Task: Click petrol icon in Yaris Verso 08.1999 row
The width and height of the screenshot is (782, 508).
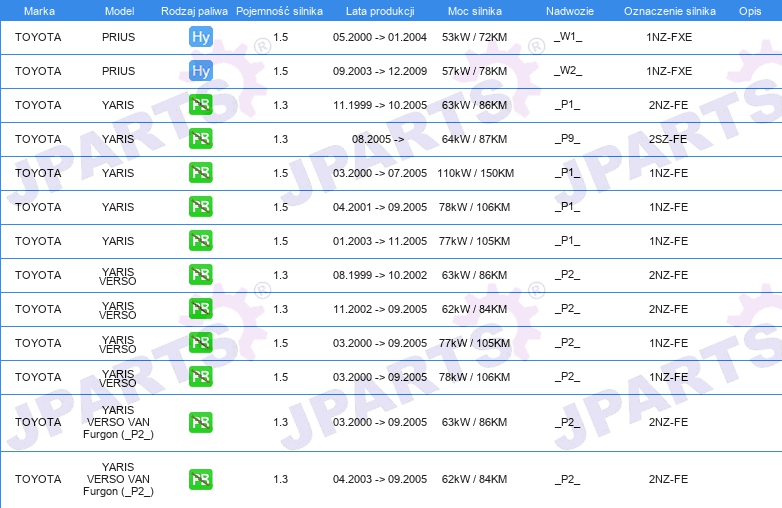Action: [200, 275]
